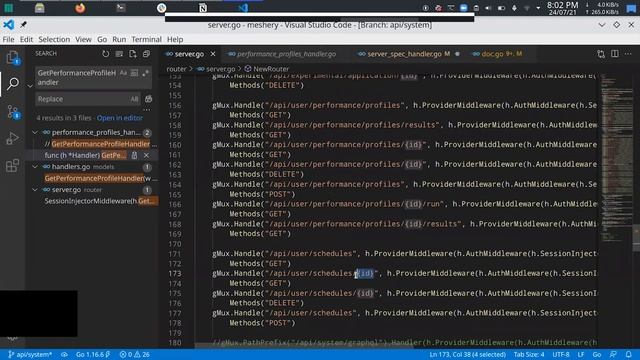640x360 pixels.
Task: Open the Extensions view
Action: [x=13, y=165]
